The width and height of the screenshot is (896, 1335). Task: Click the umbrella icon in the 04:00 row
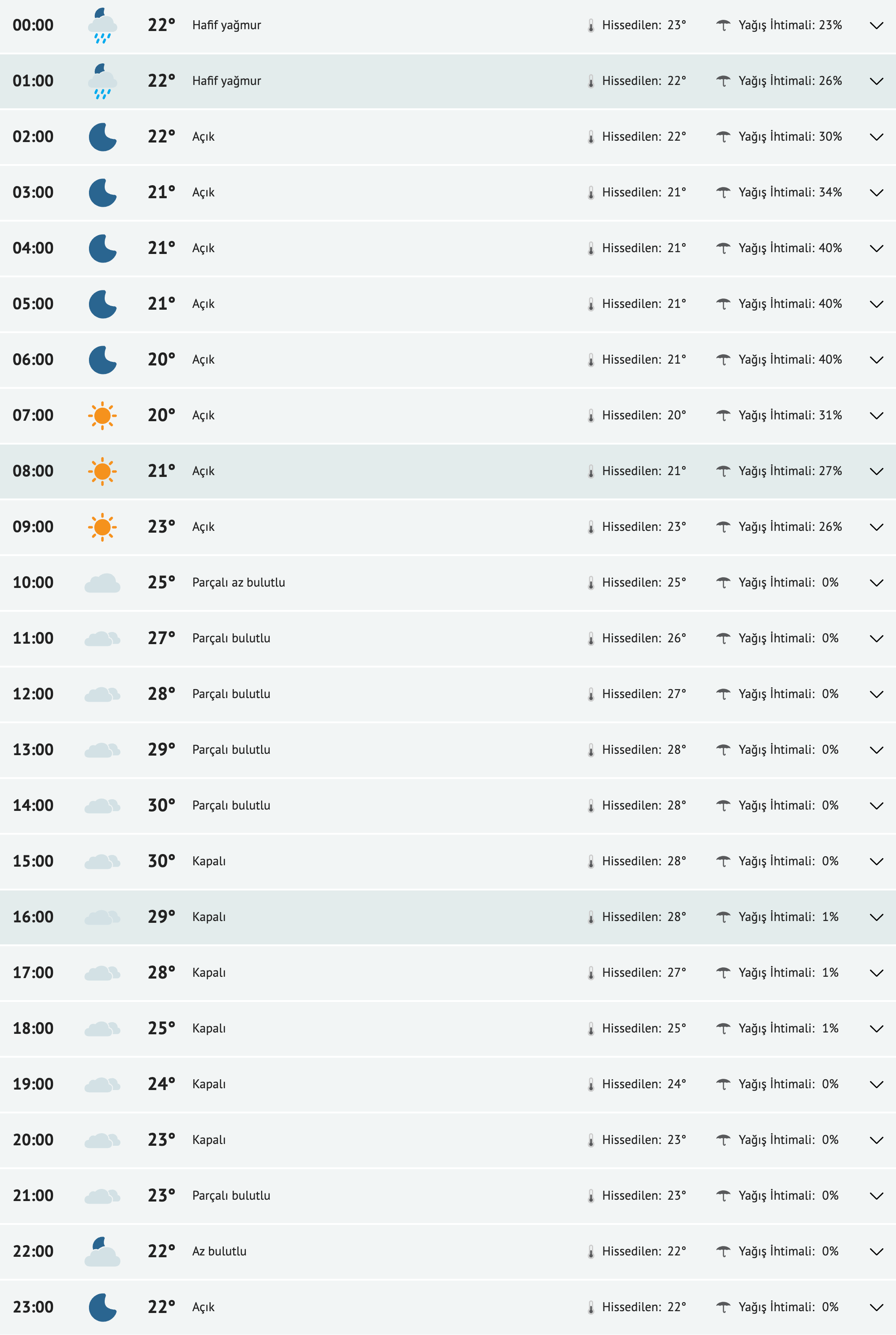[x=723, y=248]
